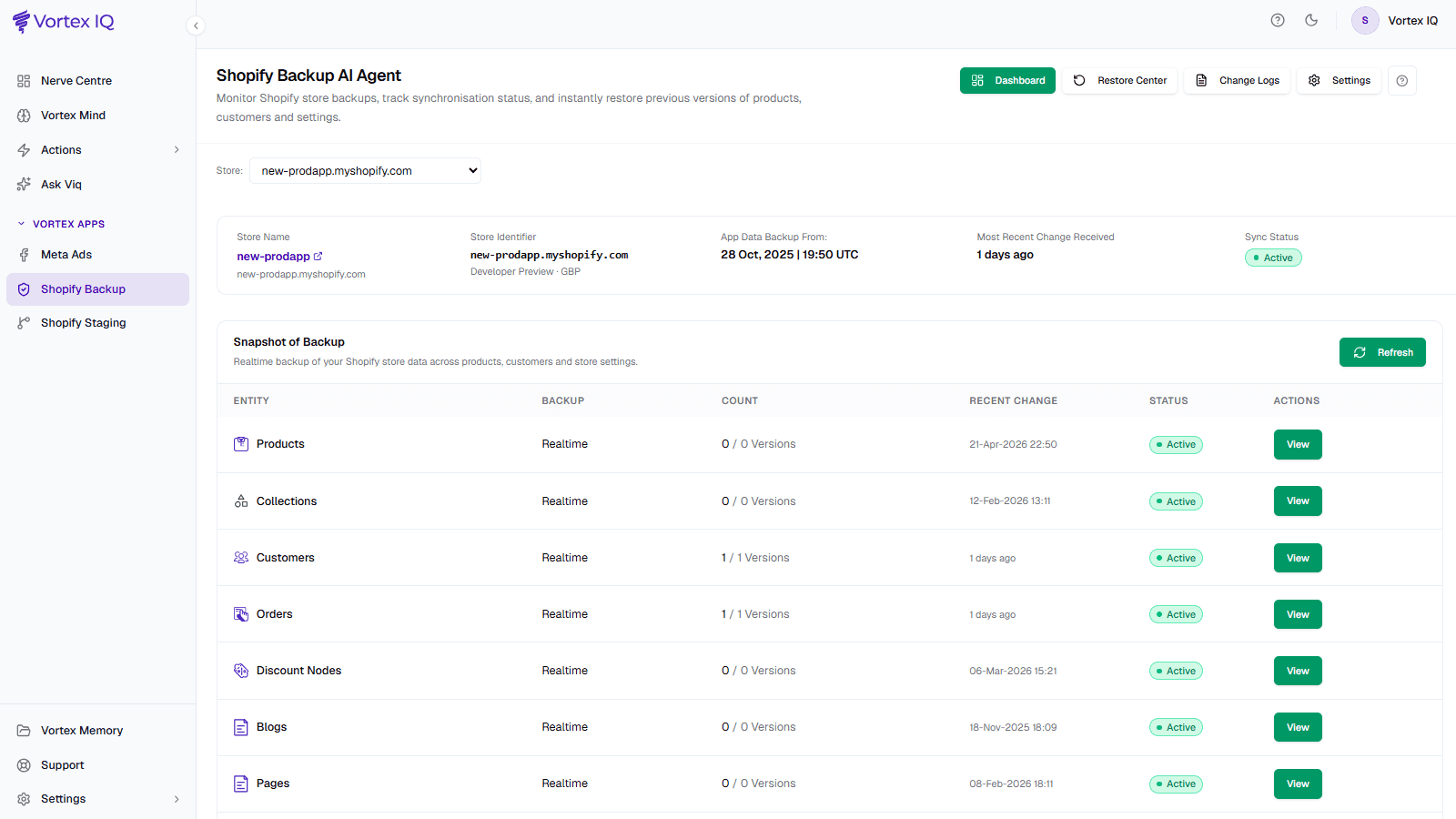Open the Vortex IQ user avatar
The width and height of the screenshot is (1456, 819).
(x=1365, y=20)
